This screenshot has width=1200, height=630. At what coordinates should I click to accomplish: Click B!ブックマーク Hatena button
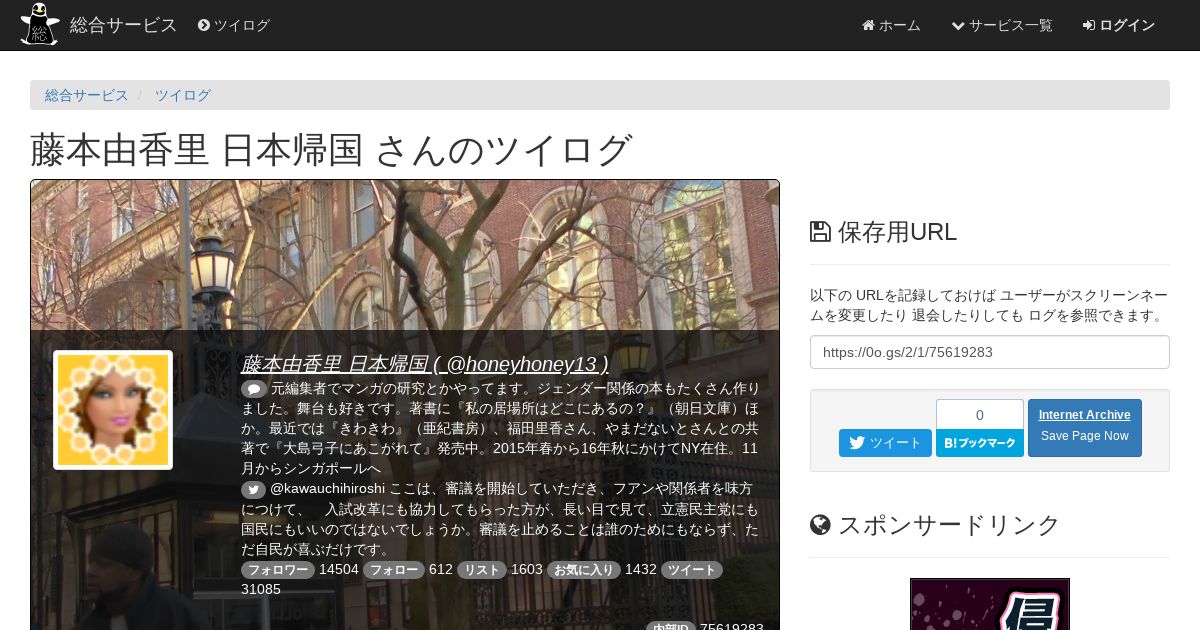pos(980,443)
